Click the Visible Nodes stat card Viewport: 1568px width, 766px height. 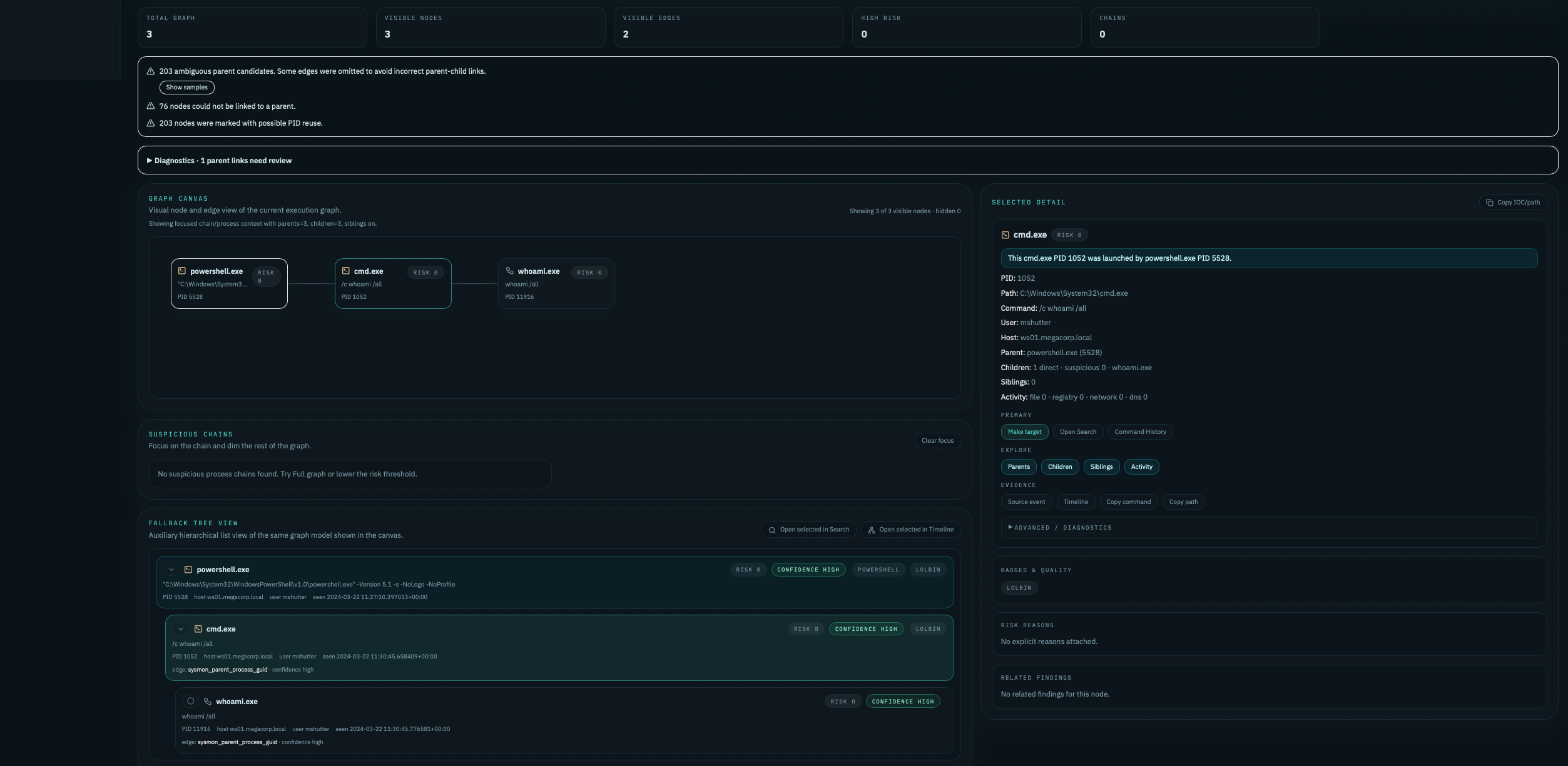(491, 28)
